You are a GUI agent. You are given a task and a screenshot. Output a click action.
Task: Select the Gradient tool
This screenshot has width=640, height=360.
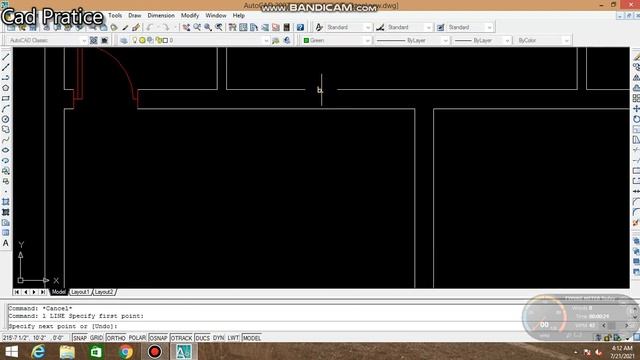6,212
